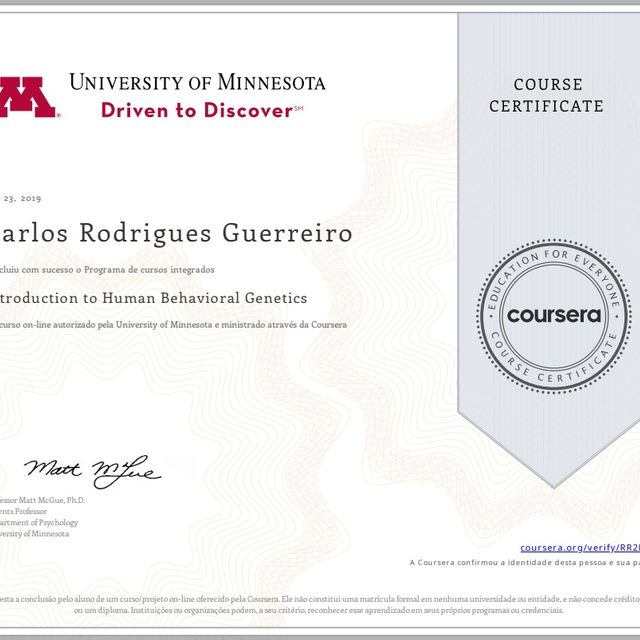This screenshot has width=640, height=640.
Task: Click the Matt McGue handwritten signature
Action: pos(92,471)
